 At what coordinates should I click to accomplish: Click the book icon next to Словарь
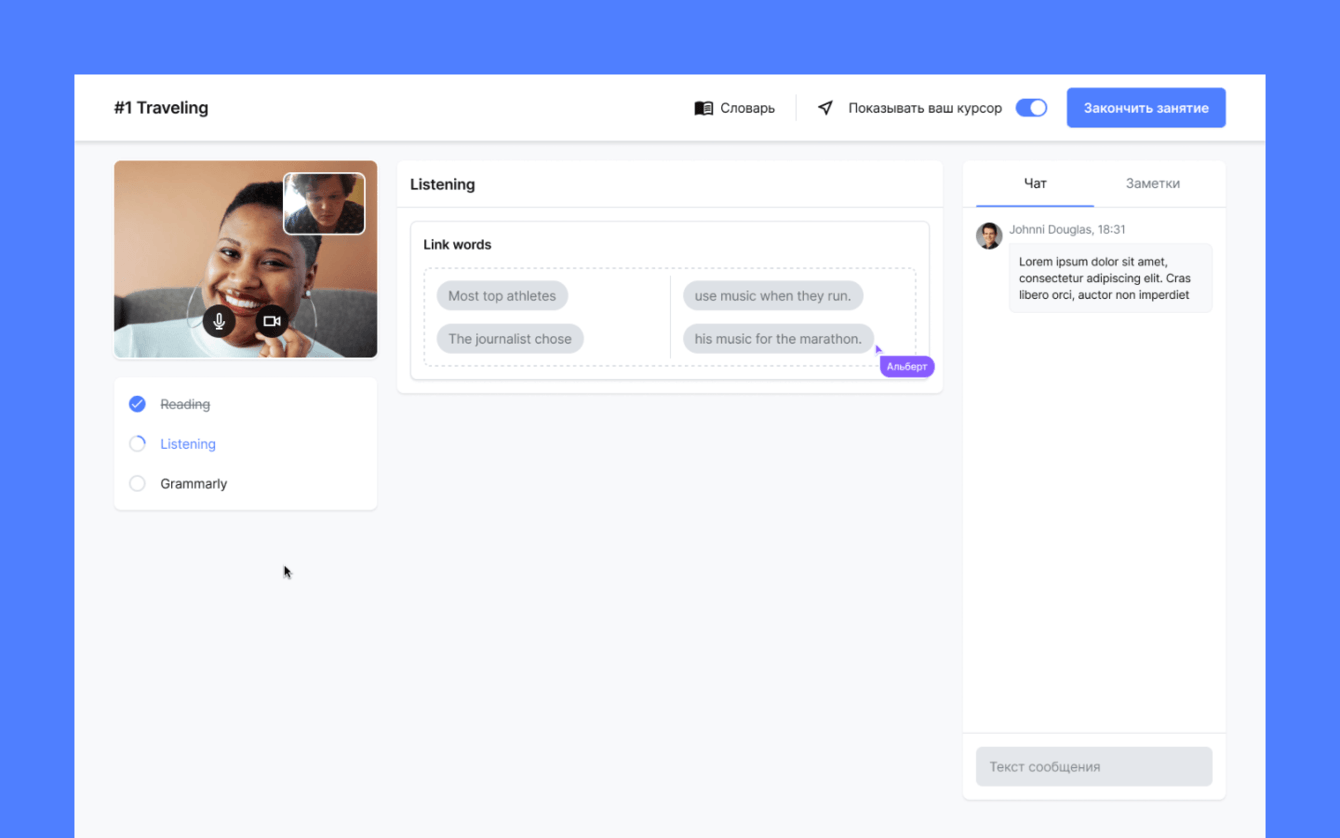(704, 108)
